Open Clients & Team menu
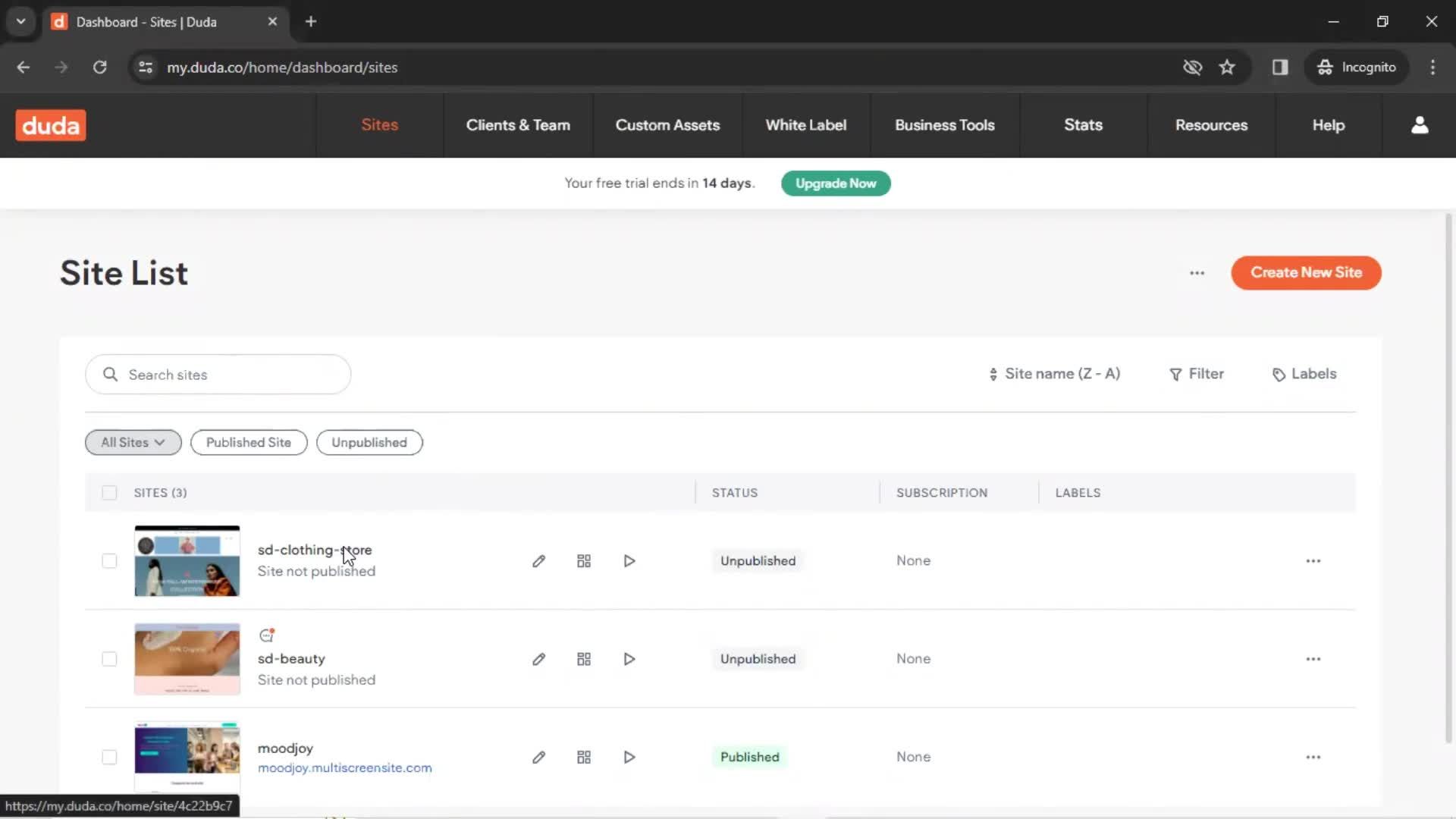 point(518,125)
